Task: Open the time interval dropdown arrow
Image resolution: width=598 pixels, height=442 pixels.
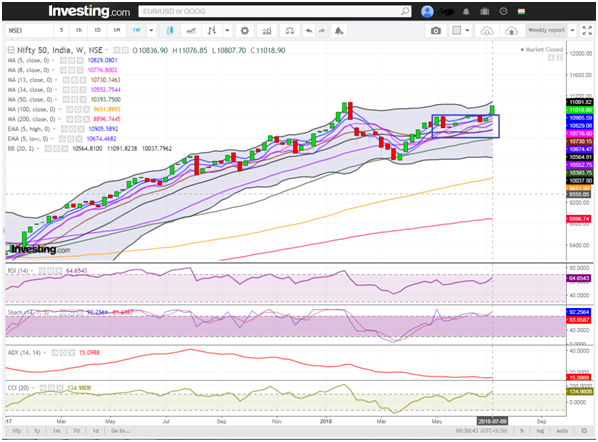Action: 151,31
